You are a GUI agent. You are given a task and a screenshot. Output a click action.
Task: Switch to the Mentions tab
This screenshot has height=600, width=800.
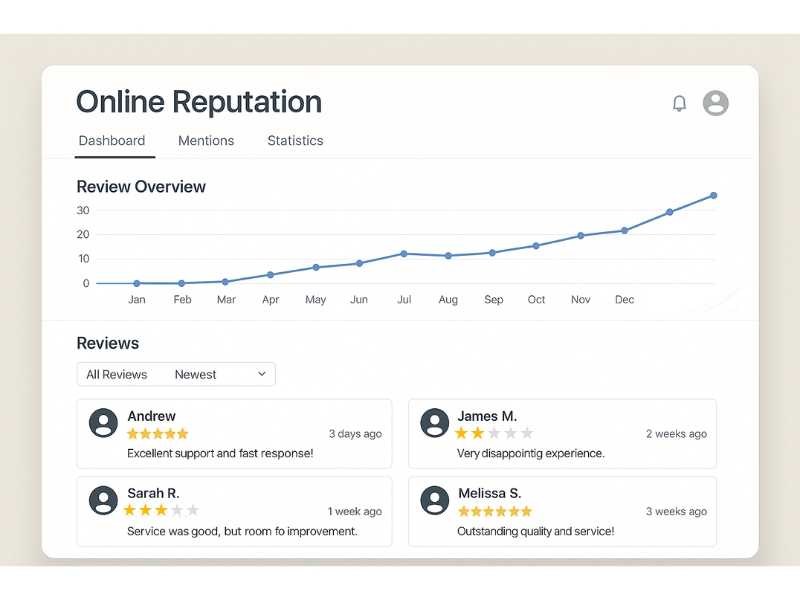click(206, 141)
